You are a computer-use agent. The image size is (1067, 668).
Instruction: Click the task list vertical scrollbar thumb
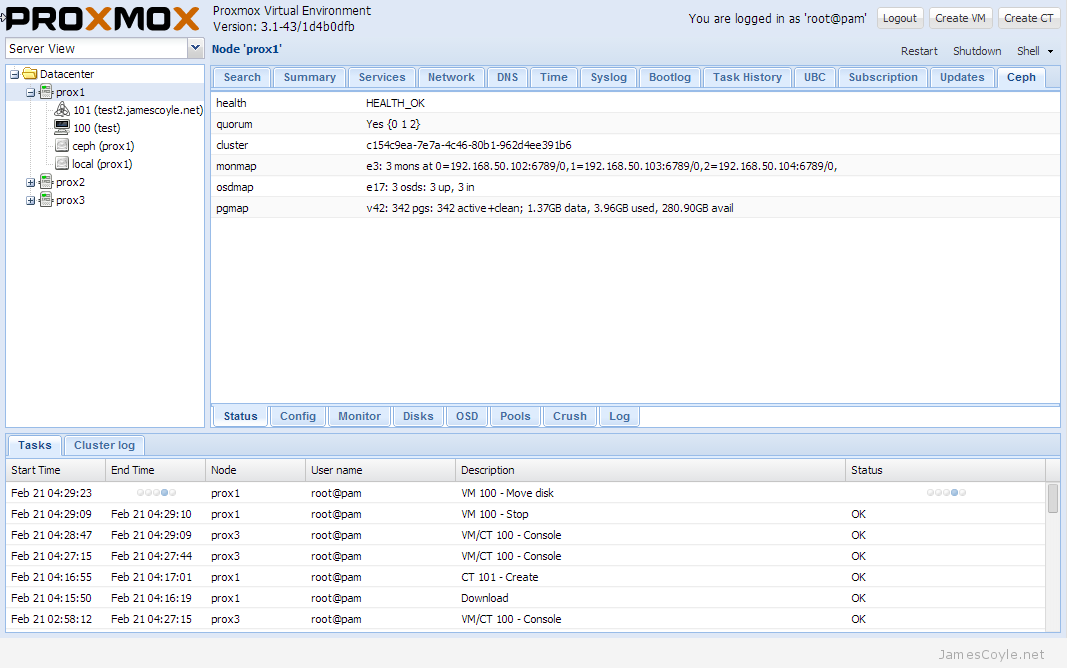coord(1053,498)
